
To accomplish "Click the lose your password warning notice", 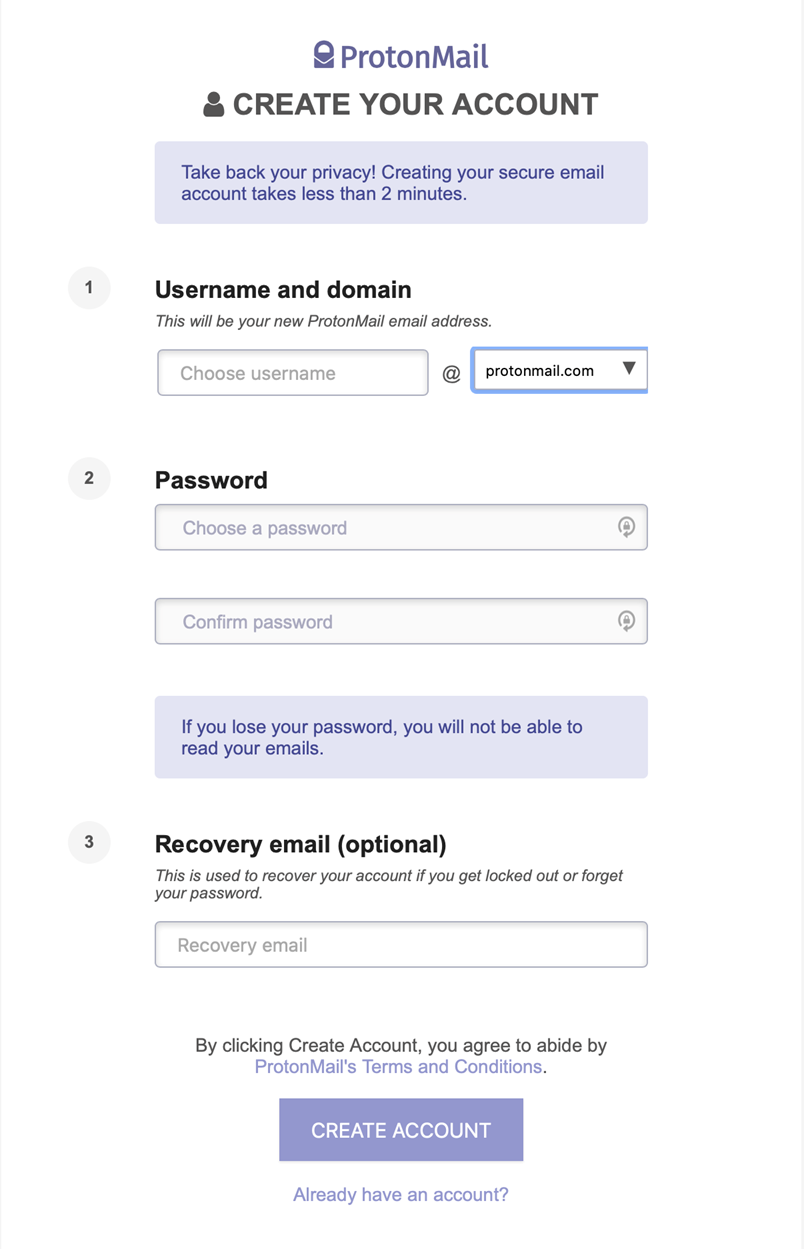I will (x=401, y=737).
